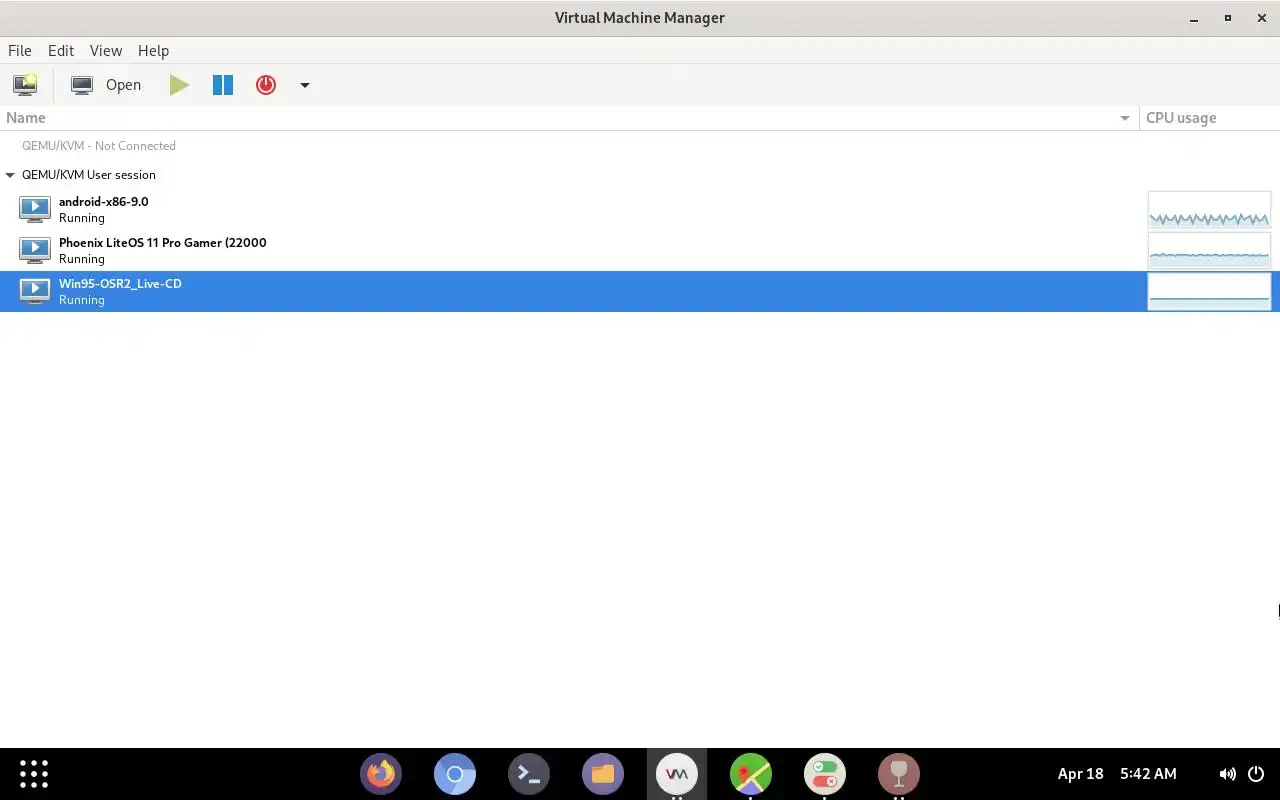Open the shutdown options dropdown arrow
1280x800 pixels.
pos(305,85)
